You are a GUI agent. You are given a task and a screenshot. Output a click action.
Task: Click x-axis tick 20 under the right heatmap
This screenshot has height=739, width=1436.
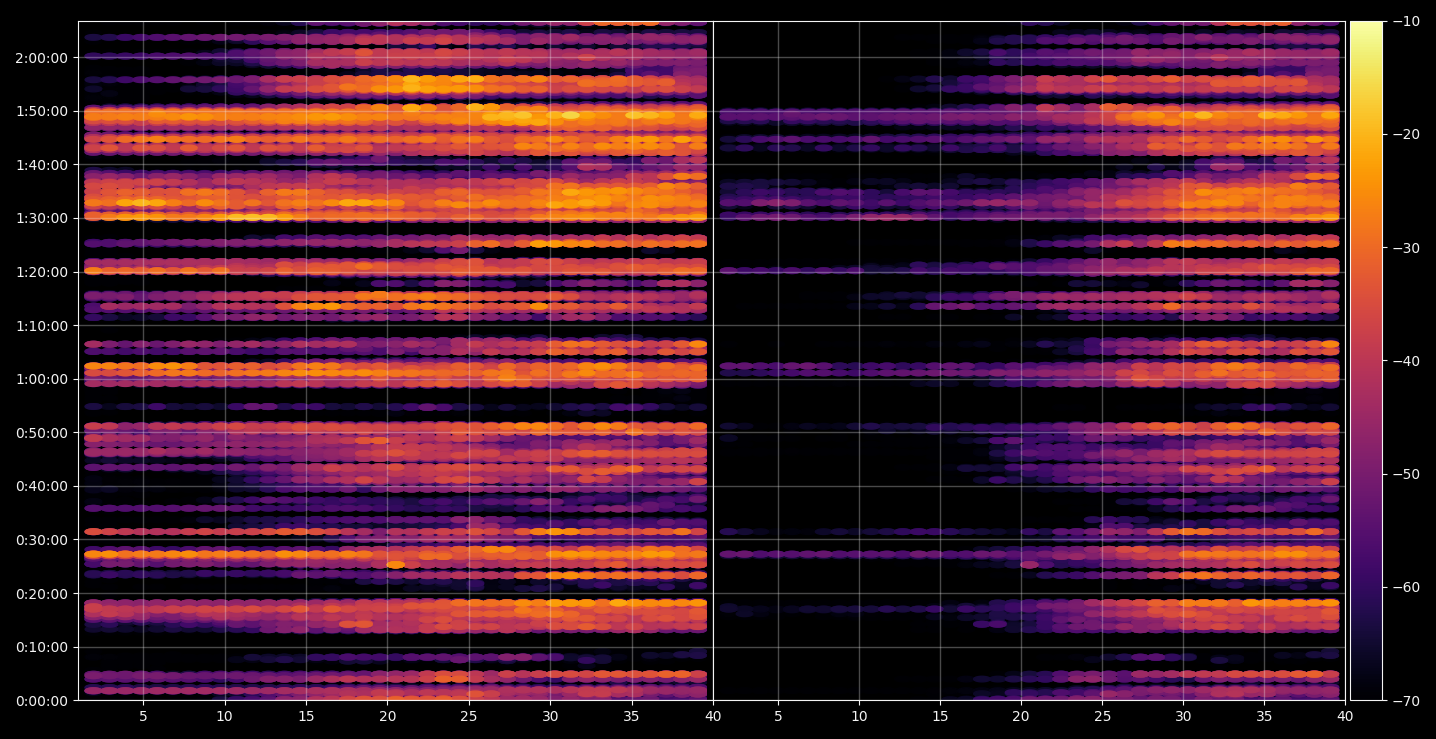(1021, 716)
